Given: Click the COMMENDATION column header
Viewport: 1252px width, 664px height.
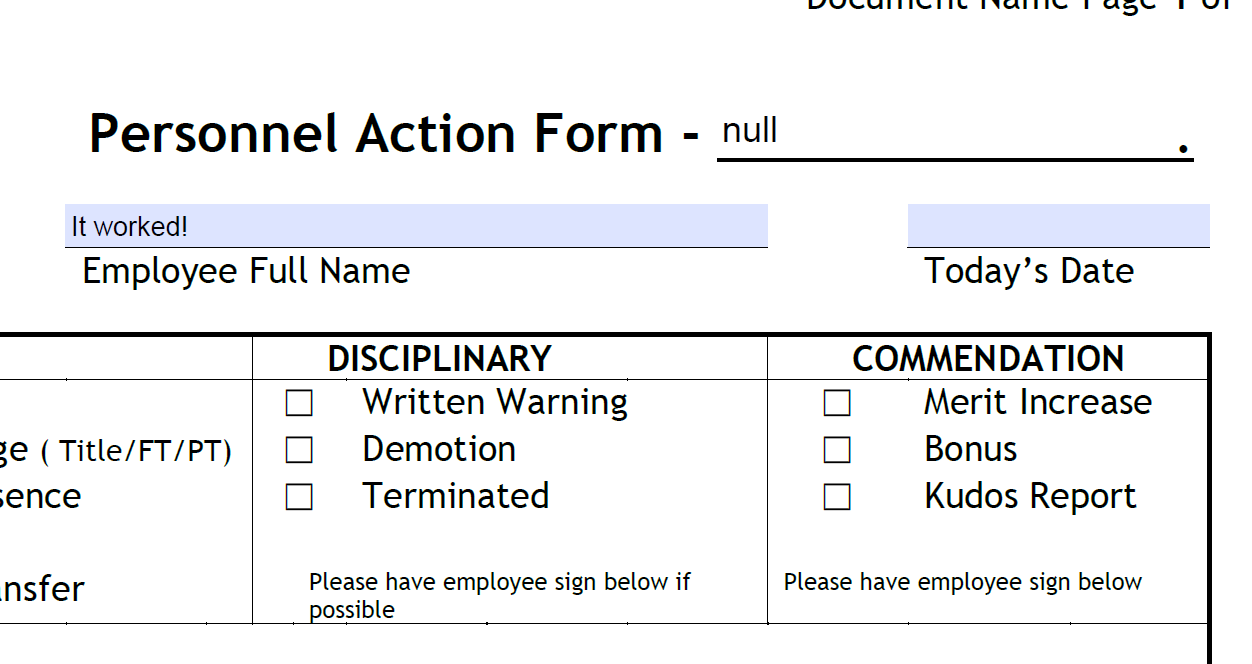Looking at the screenshot, I should (x=988, y=359).
